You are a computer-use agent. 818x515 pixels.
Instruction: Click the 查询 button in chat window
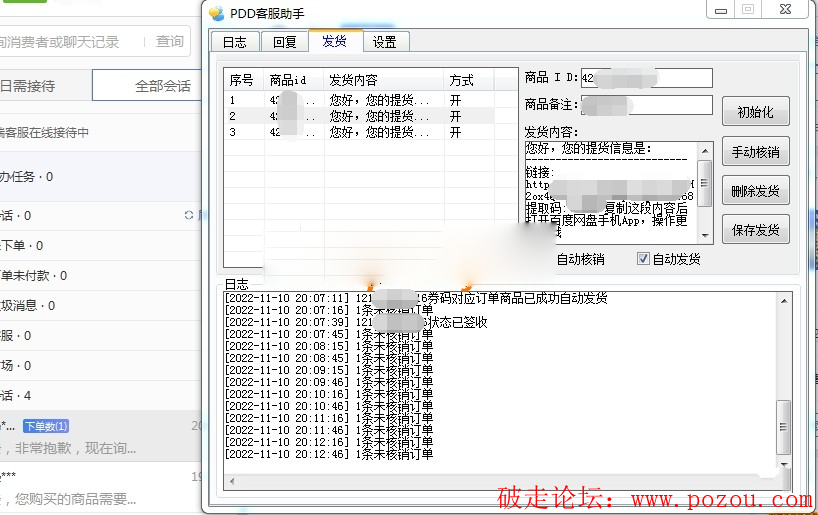[x=170, y=42]
